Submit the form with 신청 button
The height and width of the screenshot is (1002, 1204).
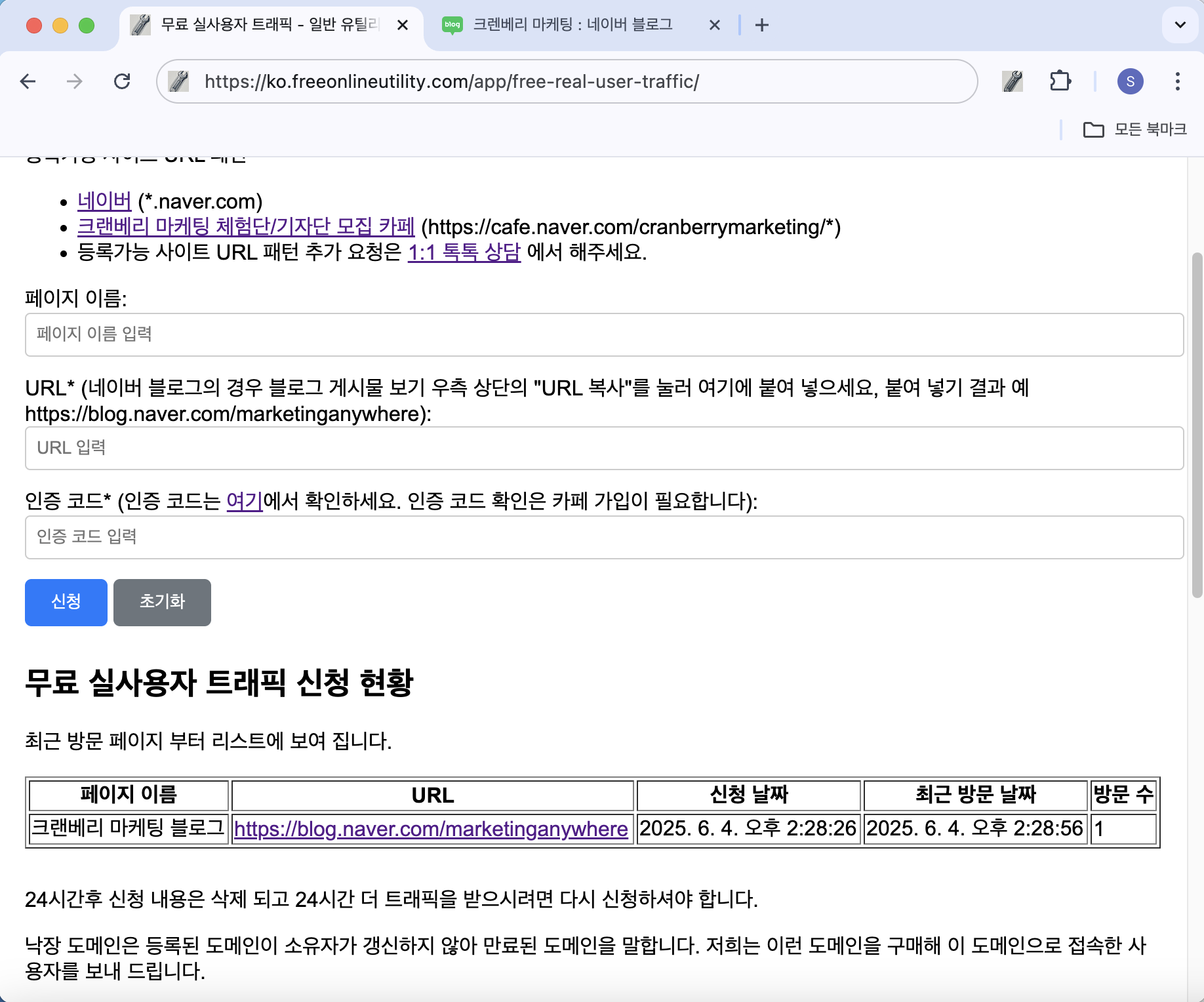(66, 602)
